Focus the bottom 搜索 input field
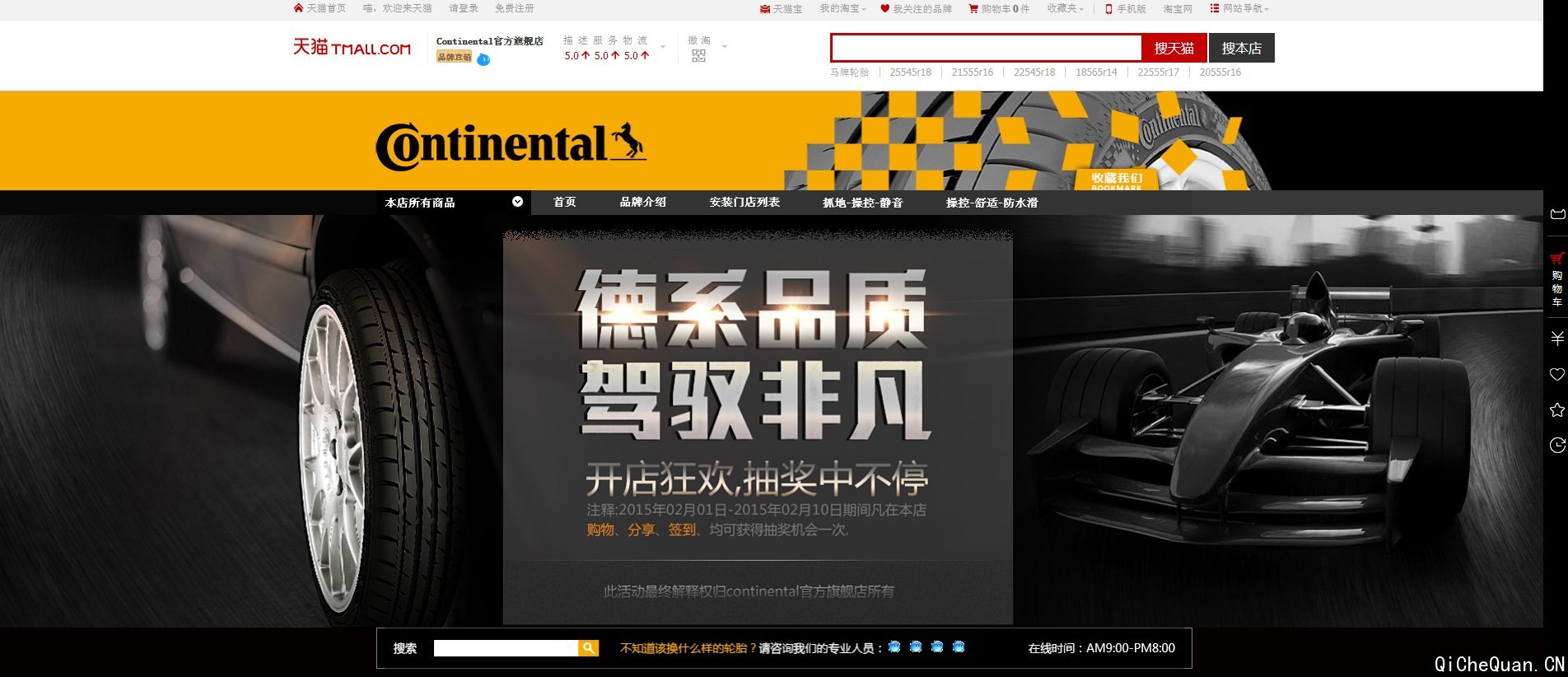Image resolution: width=1568 pixels, height=677 pixels. 506,648
